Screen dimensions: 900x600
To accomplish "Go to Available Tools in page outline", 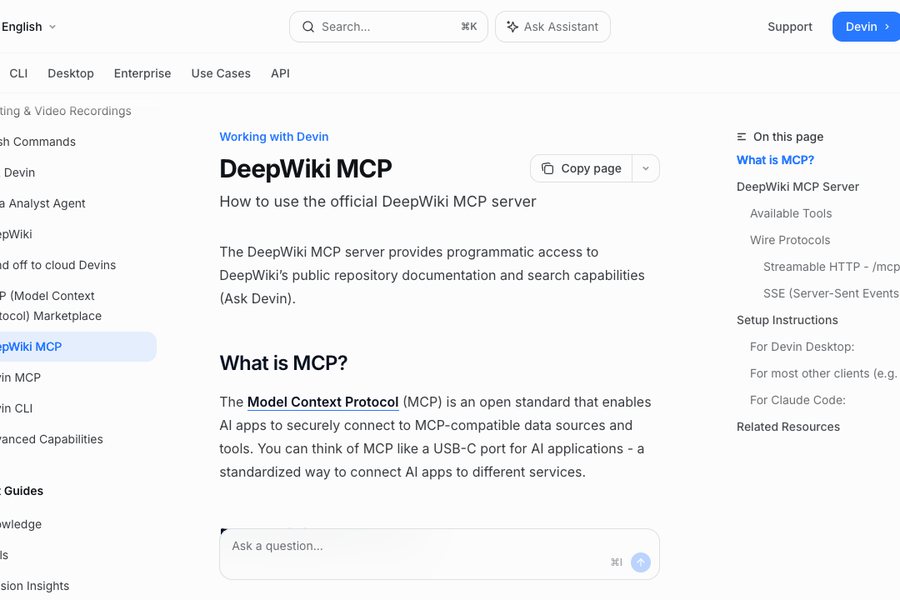I will 791,214.
